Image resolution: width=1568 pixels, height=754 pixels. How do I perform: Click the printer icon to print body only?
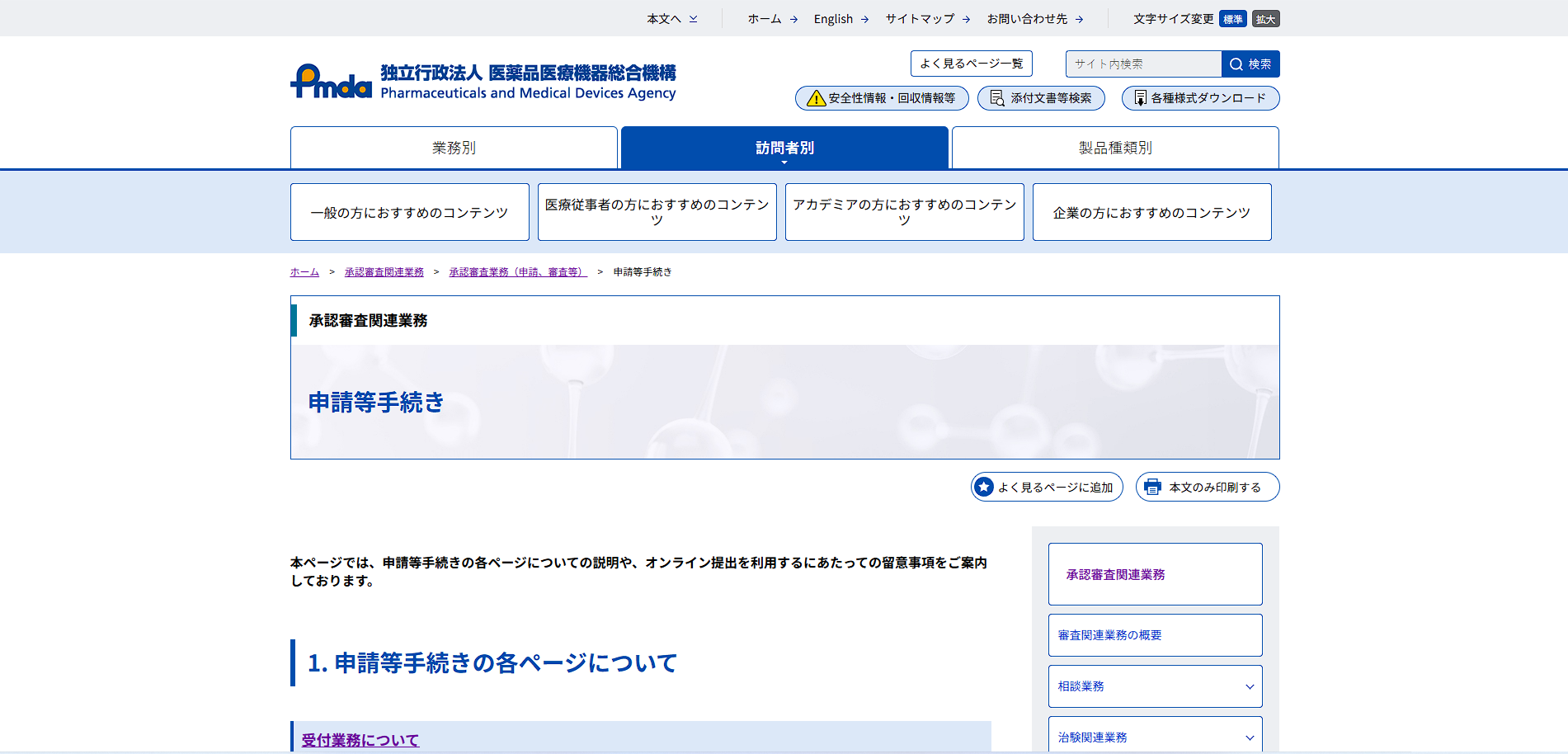(x=1152, y=488)
